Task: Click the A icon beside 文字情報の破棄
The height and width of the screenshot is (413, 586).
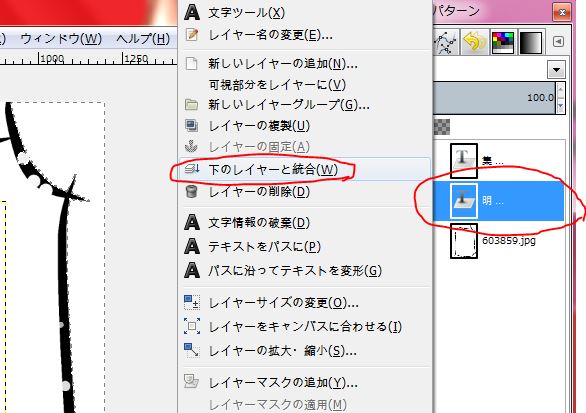Action: [192, 222]
